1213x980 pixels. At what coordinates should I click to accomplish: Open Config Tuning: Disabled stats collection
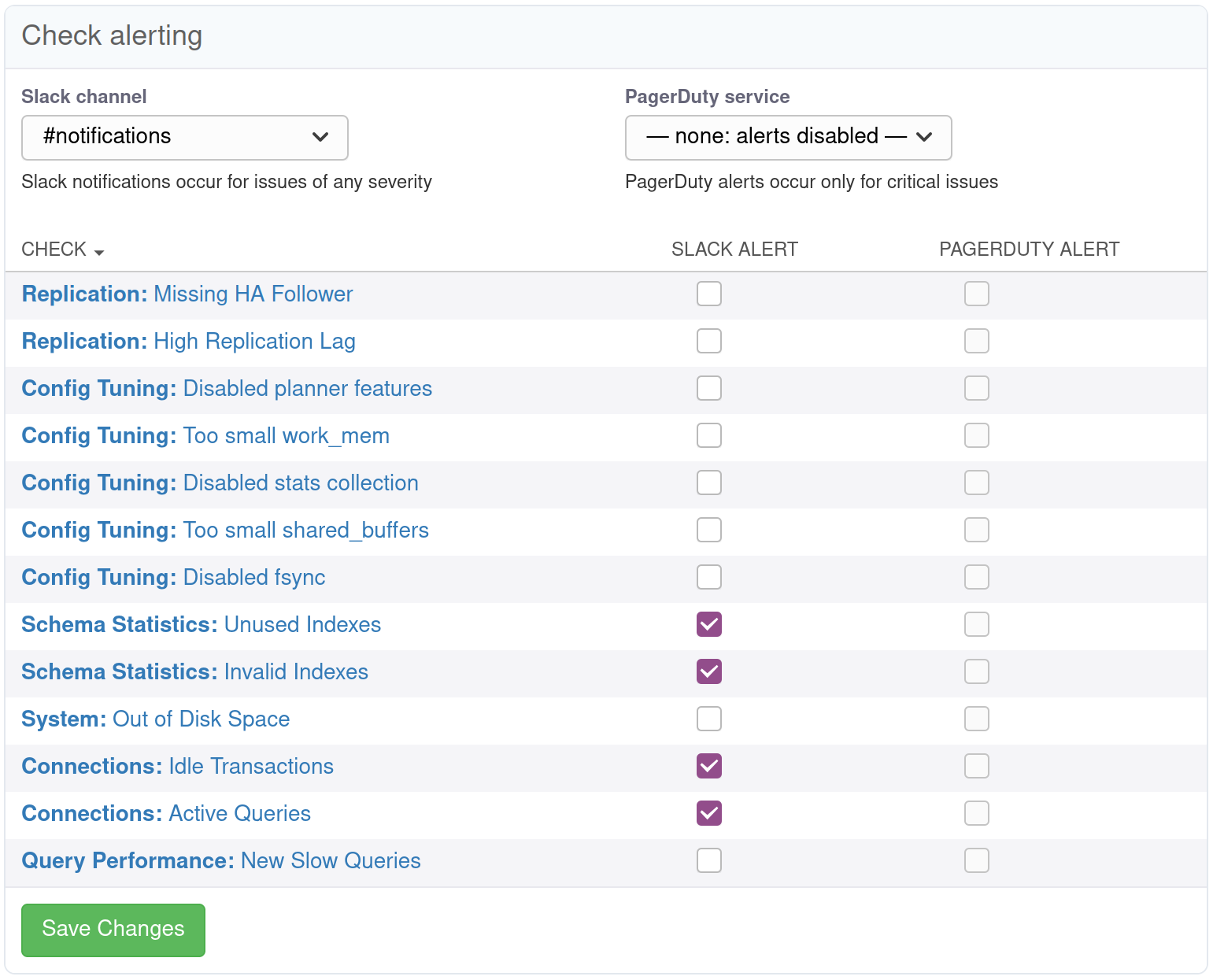pyautogui.click(x=220, y=483)
